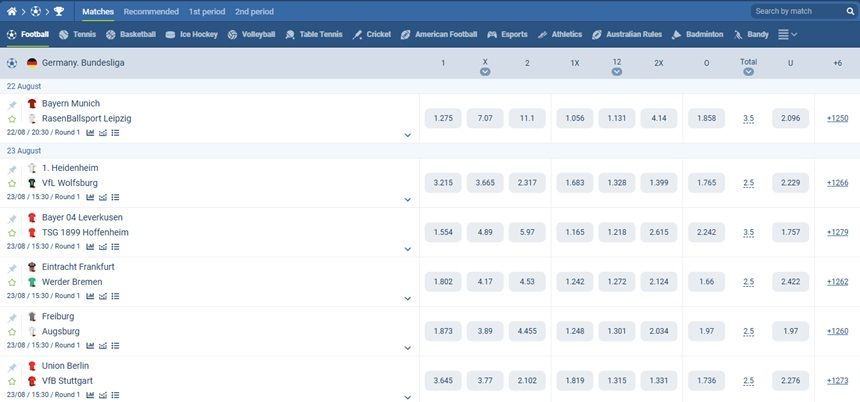This screenshot has height=402, width=860.
Task: Select 2X odds 2.034 for Freiburg match
Action: (x=659, y=331)
